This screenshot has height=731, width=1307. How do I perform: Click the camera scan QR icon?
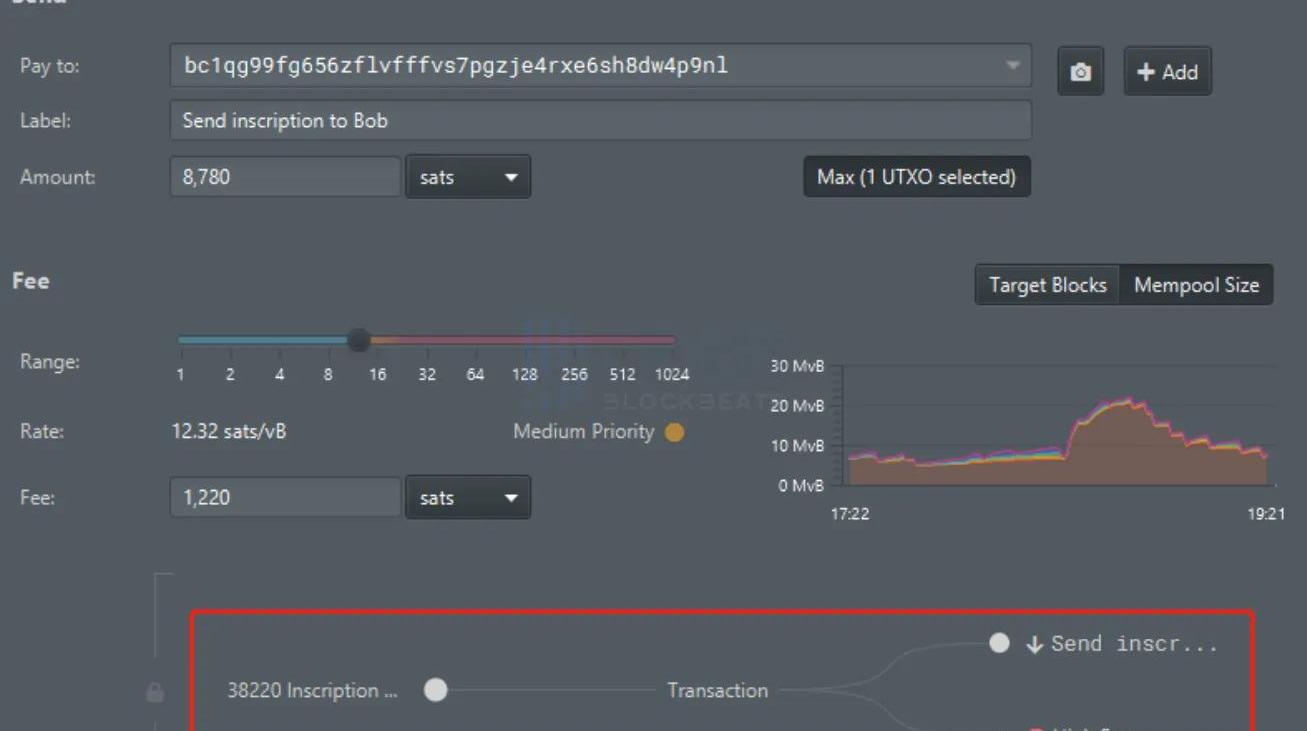pyautogui.click(x=1080, y=72)
